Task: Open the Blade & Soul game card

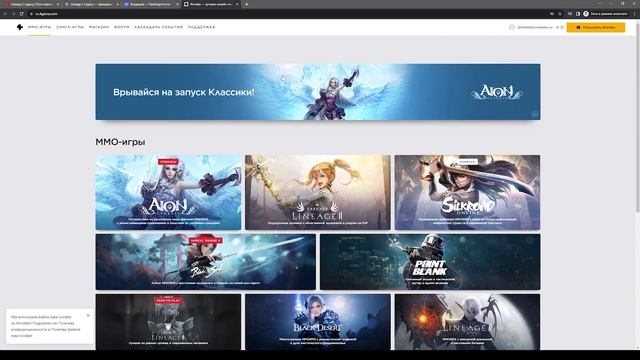Action: pyautogui.click(x=206, y=262)
